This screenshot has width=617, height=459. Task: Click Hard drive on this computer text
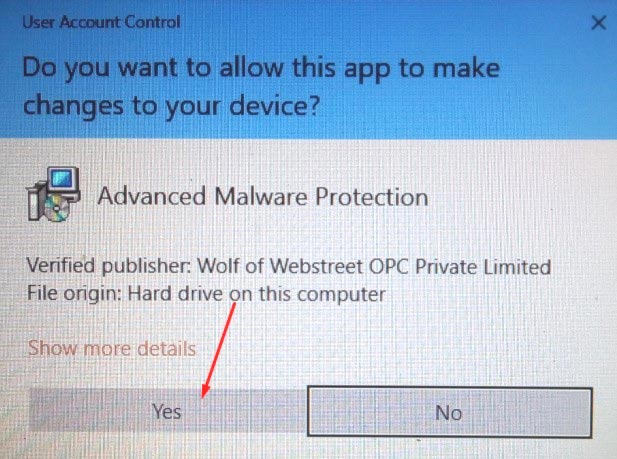tap(257, 294)
